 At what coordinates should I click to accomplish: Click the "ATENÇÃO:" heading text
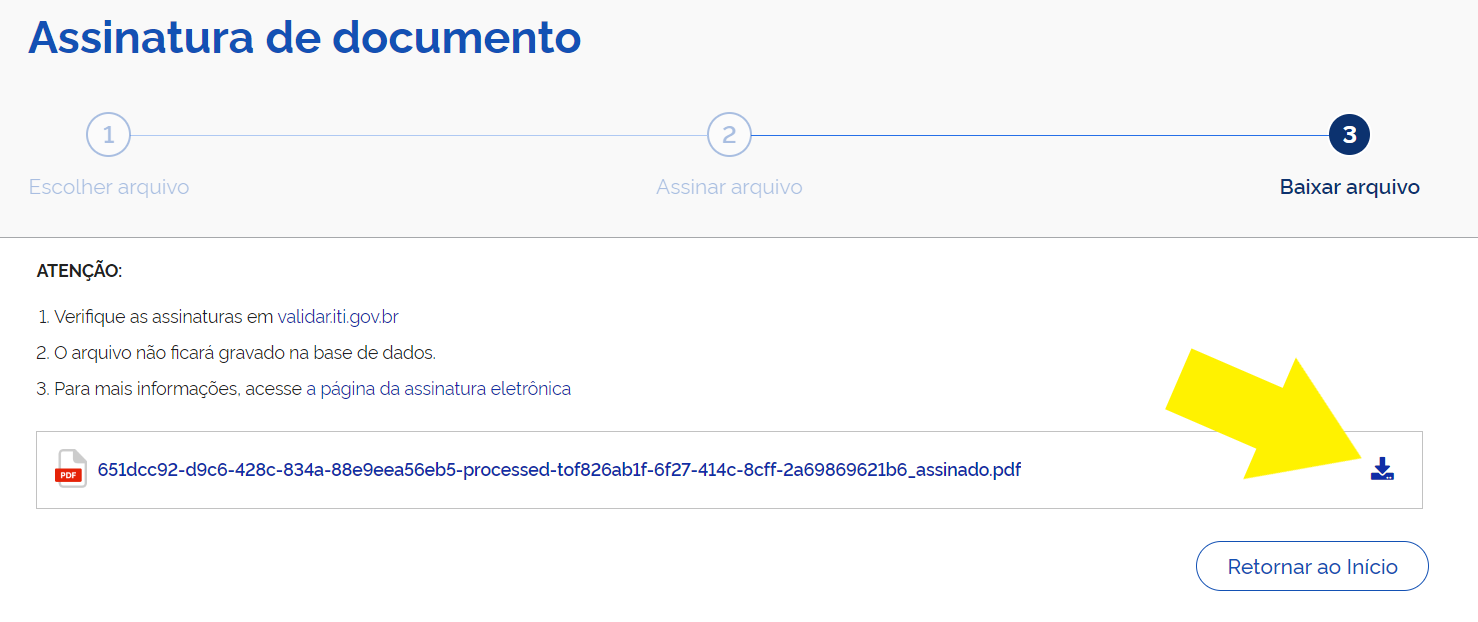point(79,271)
